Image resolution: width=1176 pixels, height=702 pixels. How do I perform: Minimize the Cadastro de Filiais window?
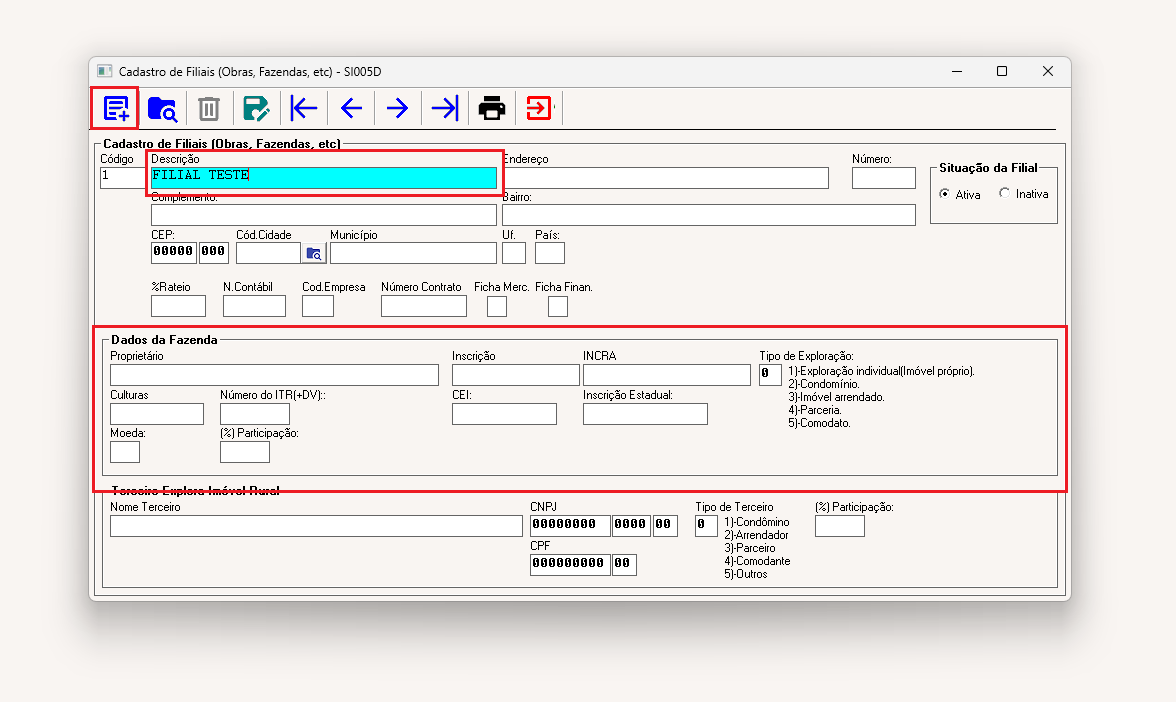[957, 71]
